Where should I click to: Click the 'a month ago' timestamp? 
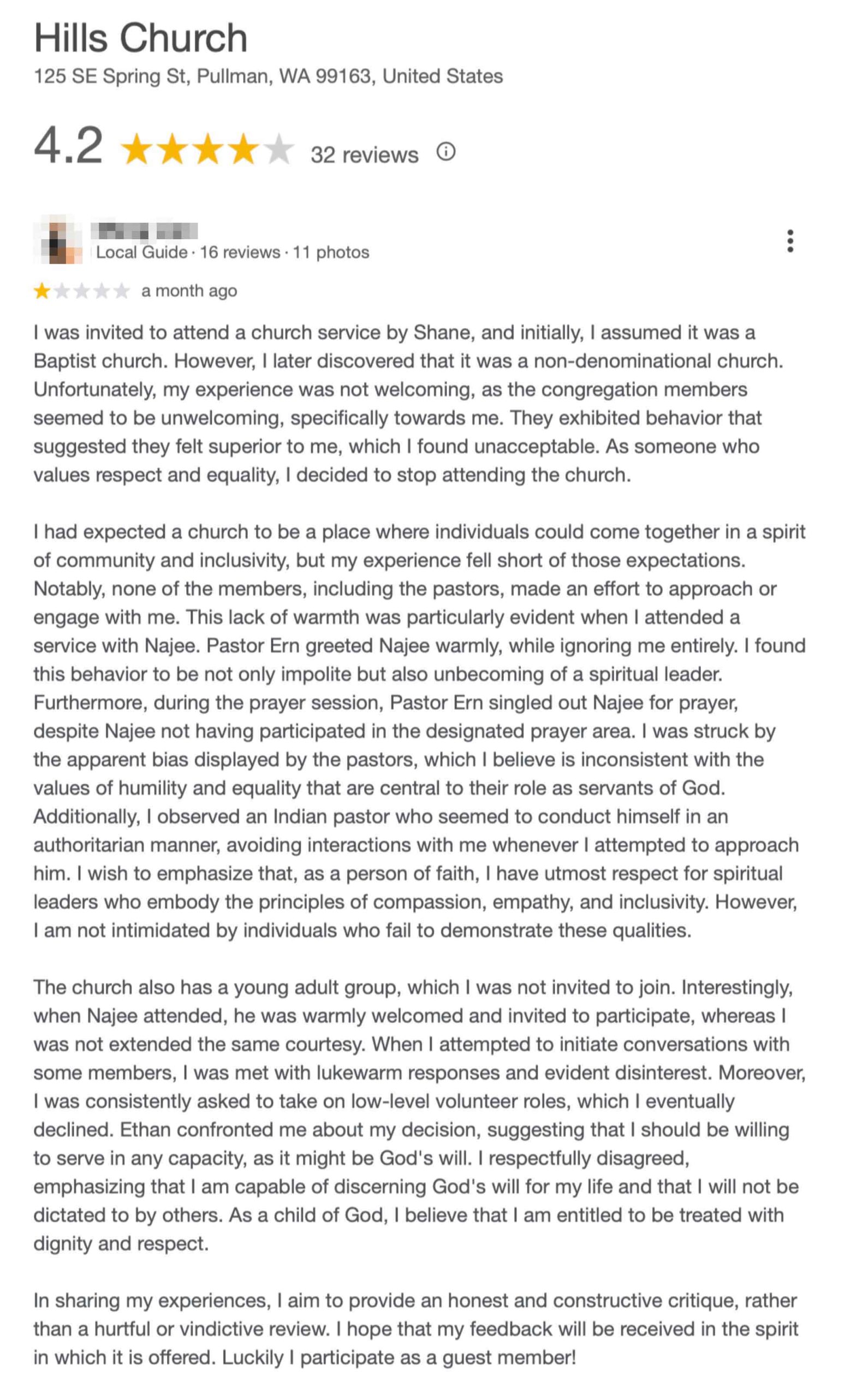[189, 291]
